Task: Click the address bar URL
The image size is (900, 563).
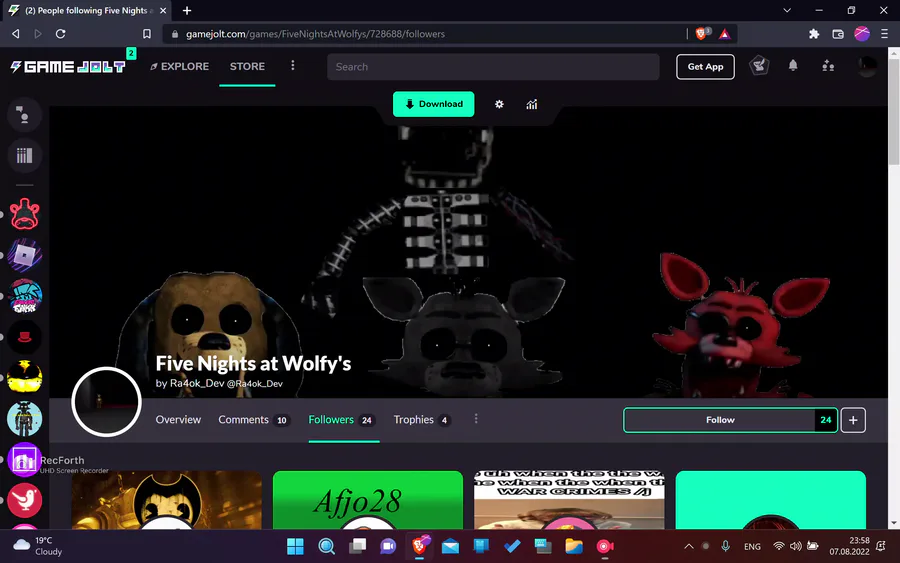Action: 315,34
